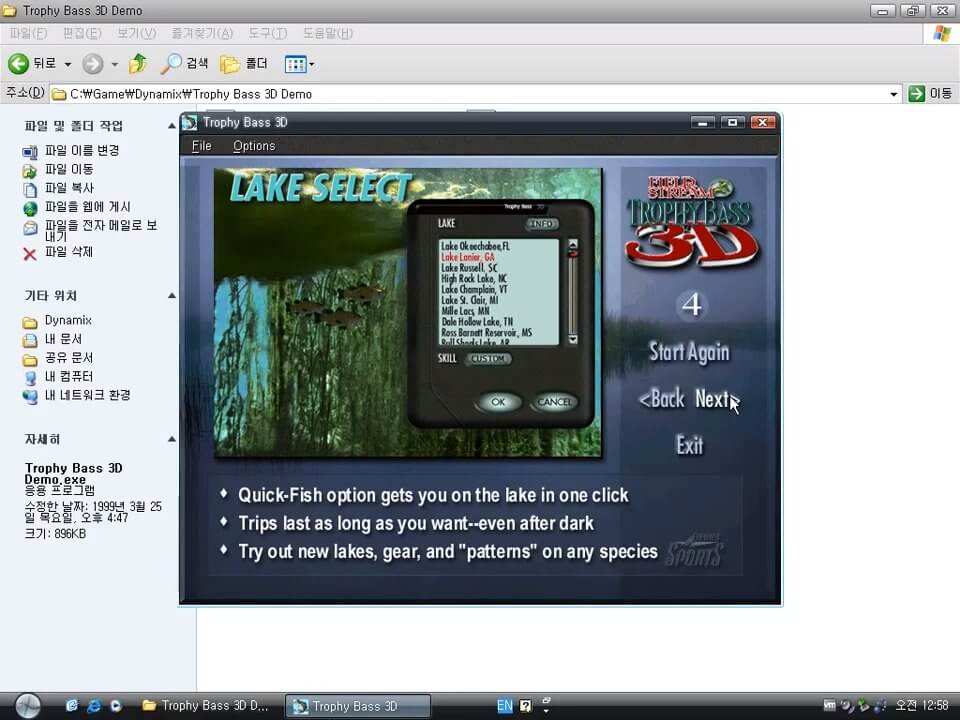Open the 편집(E) menu
This screenshot has width=960, height=720.
point(82,34)
